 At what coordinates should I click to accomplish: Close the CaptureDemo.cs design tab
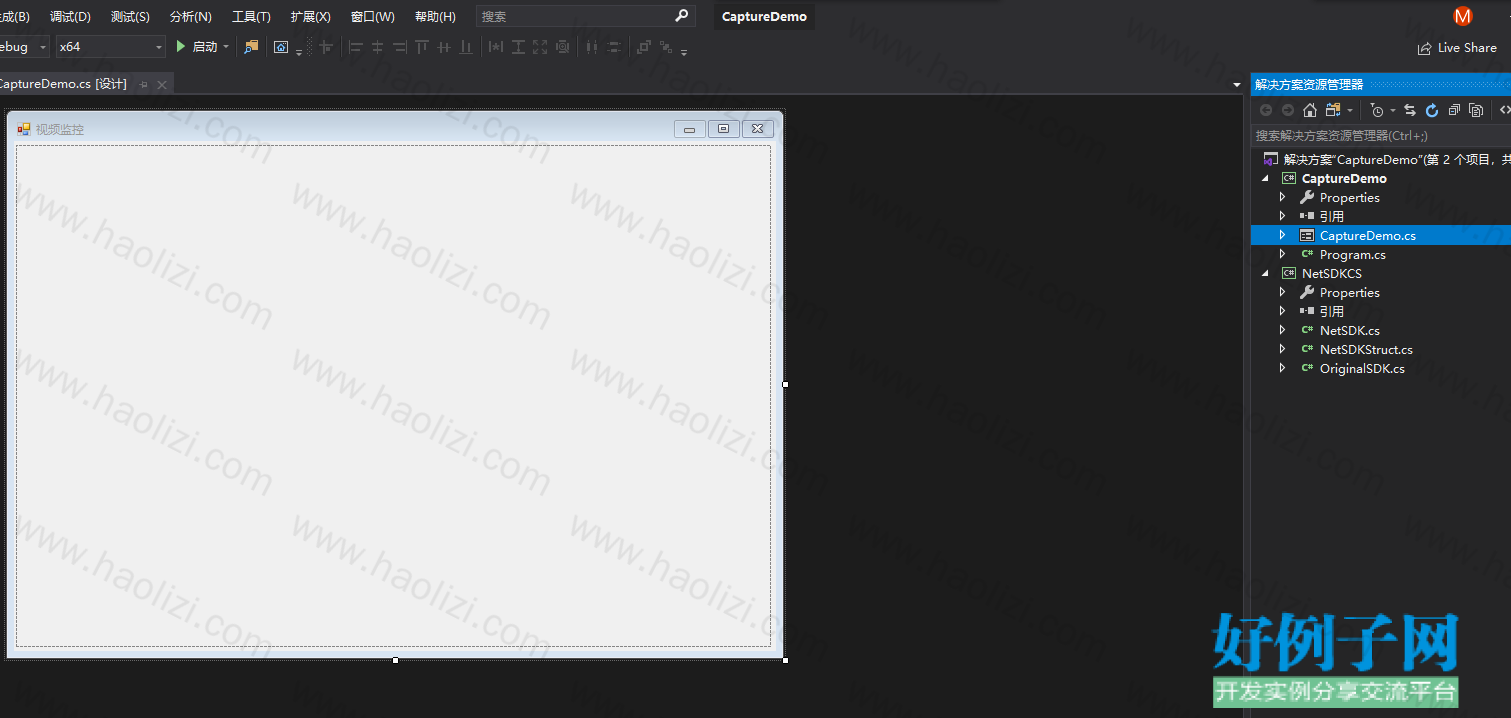point(161,85)
